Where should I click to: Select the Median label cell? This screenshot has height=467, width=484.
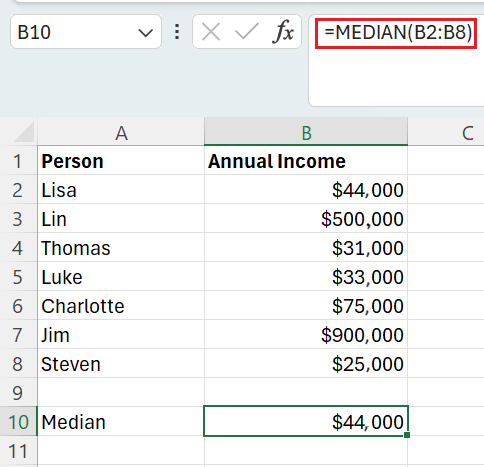[x=121, y=421]
